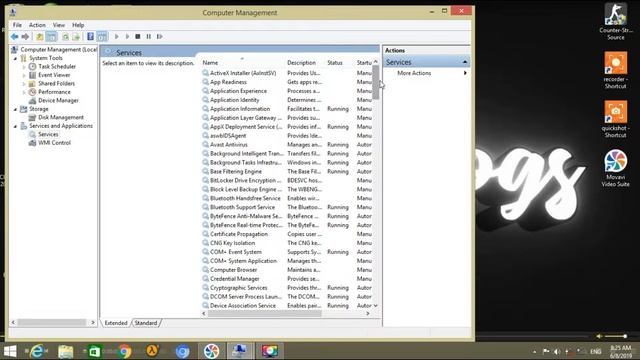This screenshot has height=360, width=640.
Task: Select WMI Control in the tree
Action: click(54, 143)
